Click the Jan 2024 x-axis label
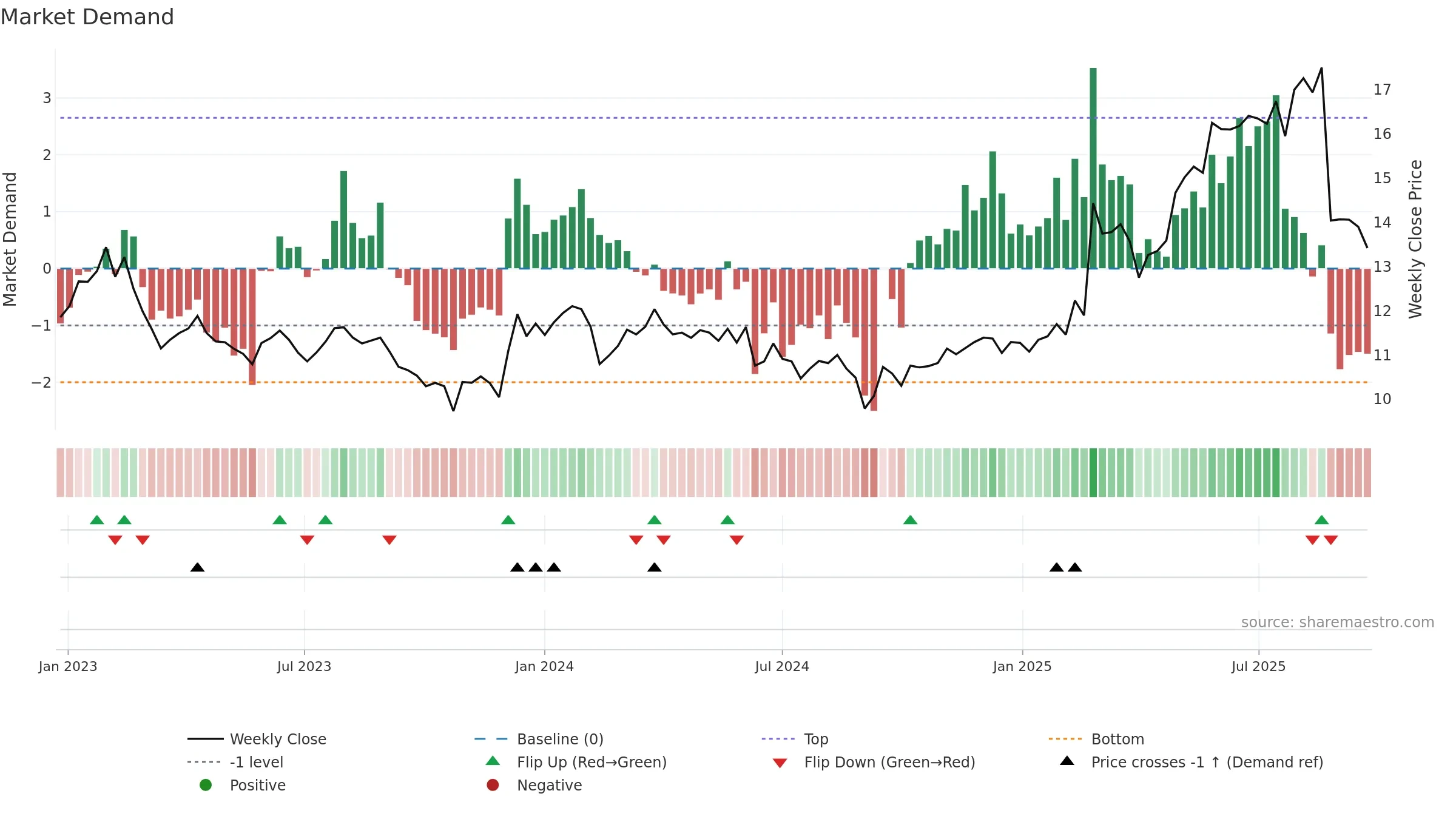This screenshot has height=819, width=1456. 544,666
